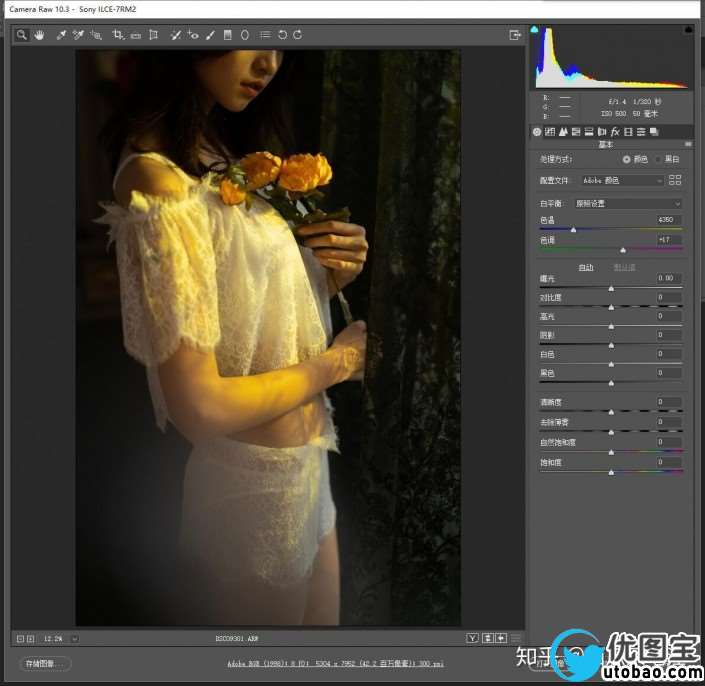This screenshot has width=705, height=686.
Task: Pick the White Balance eyedropper tool
Action: [x=61, y=35]
